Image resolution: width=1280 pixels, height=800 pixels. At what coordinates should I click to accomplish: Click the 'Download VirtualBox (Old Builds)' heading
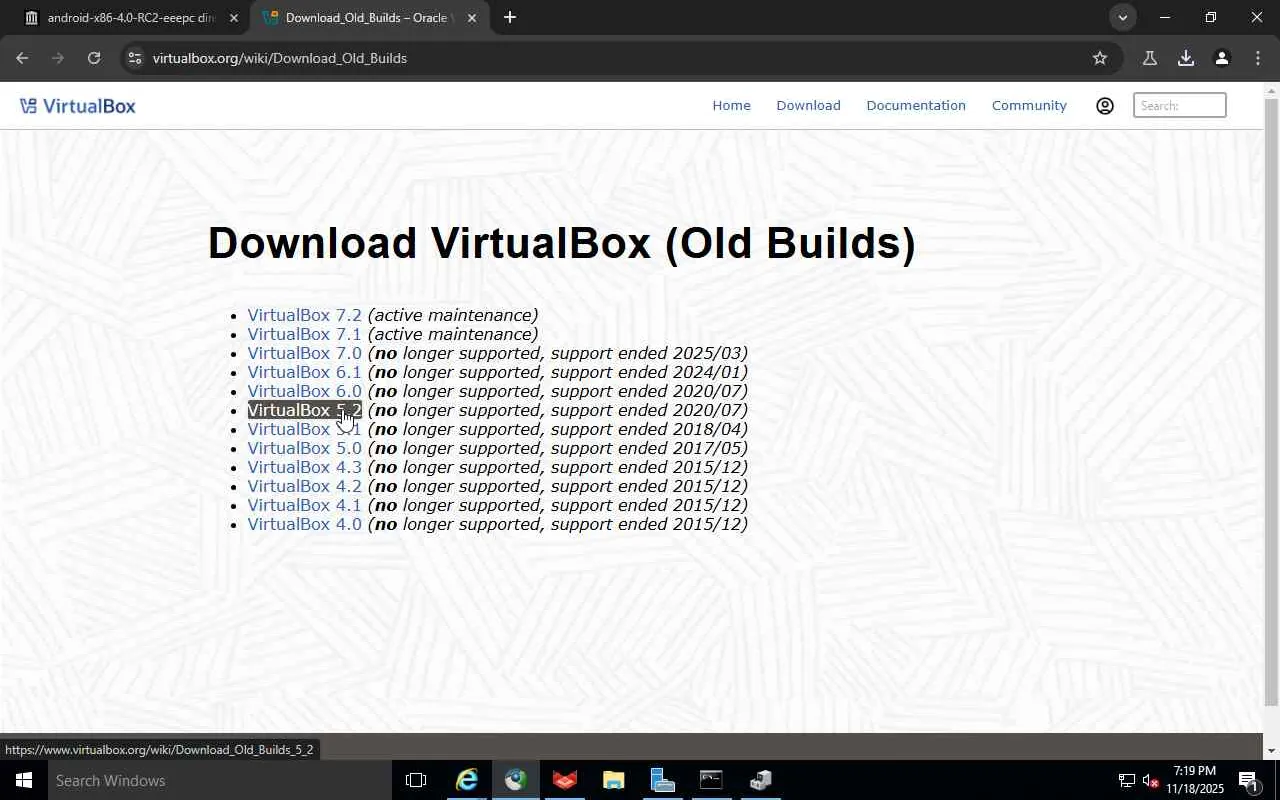[x=561, y=243]
